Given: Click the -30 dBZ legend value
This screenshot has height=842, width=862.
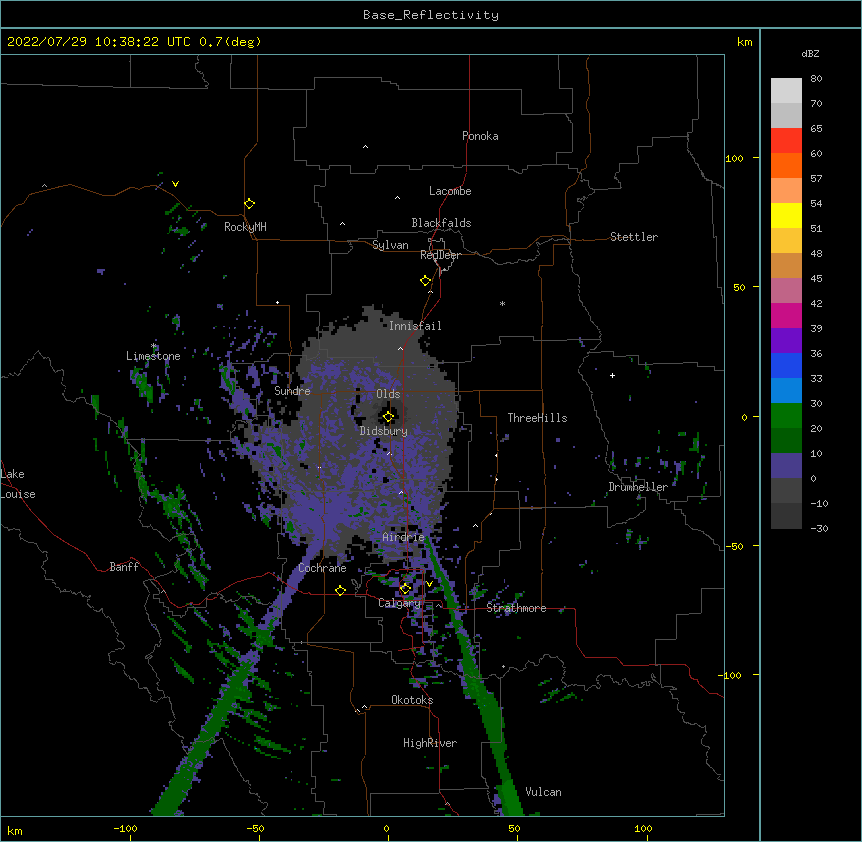Looking at the screenshot, I should click(819, 528).
